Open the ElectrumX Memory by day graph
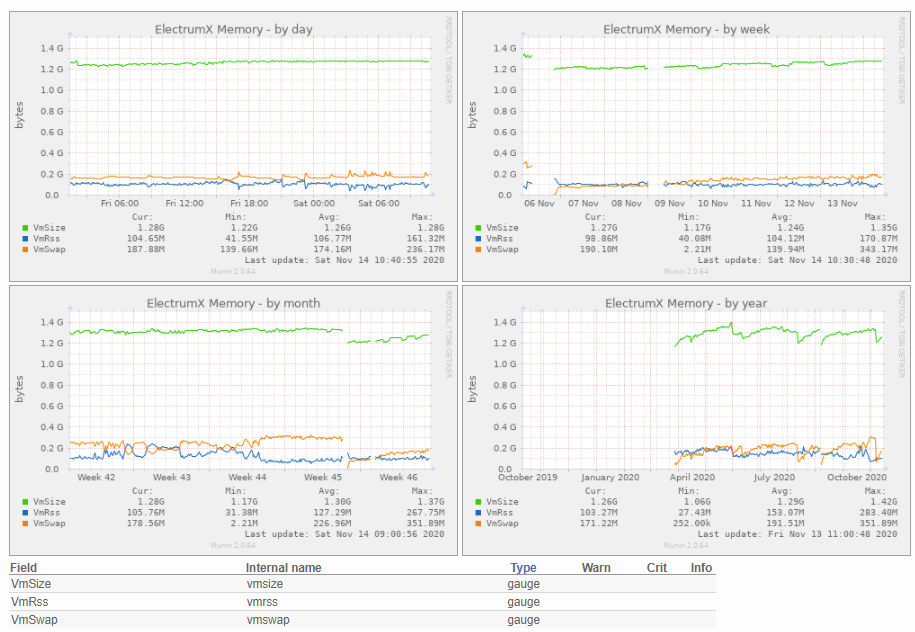Image resolution: width=915 pixels, height=632 pixels. [x=233, y=146]
